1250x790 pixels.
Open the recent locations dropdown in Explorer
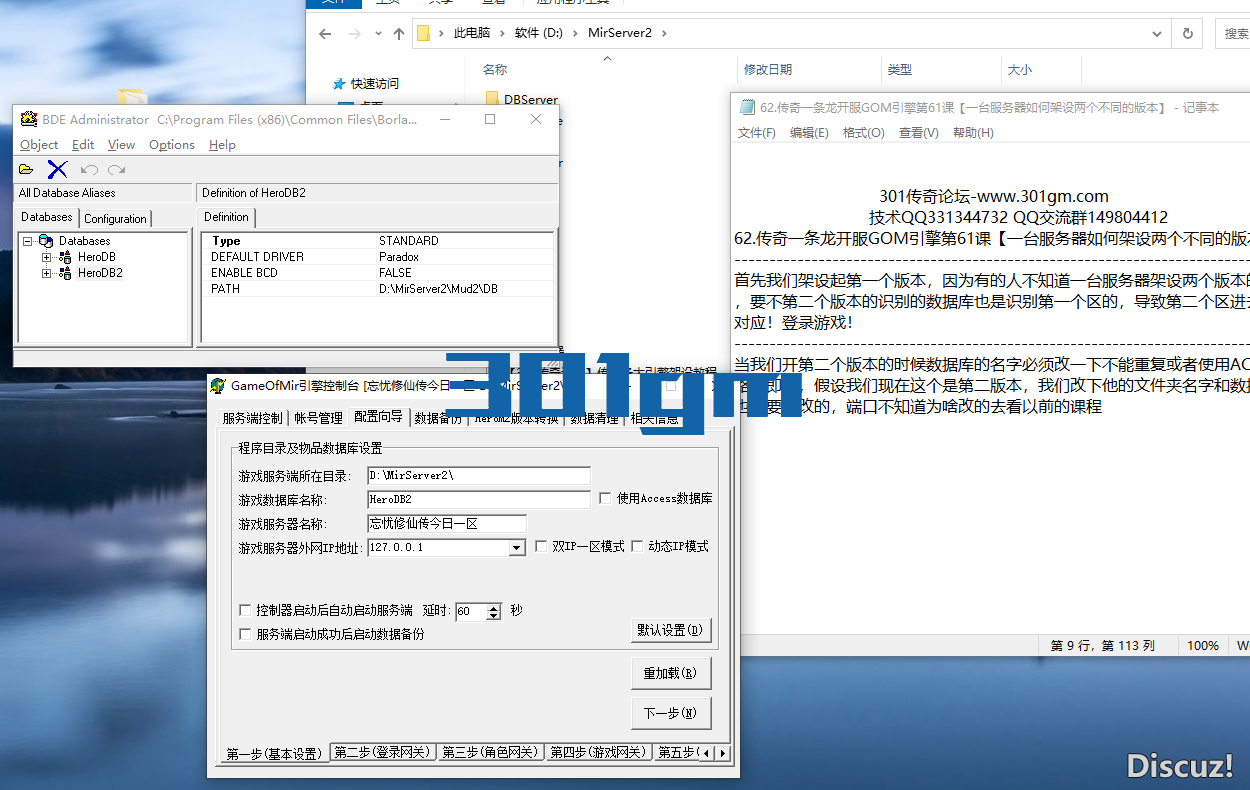click(378, 34)
